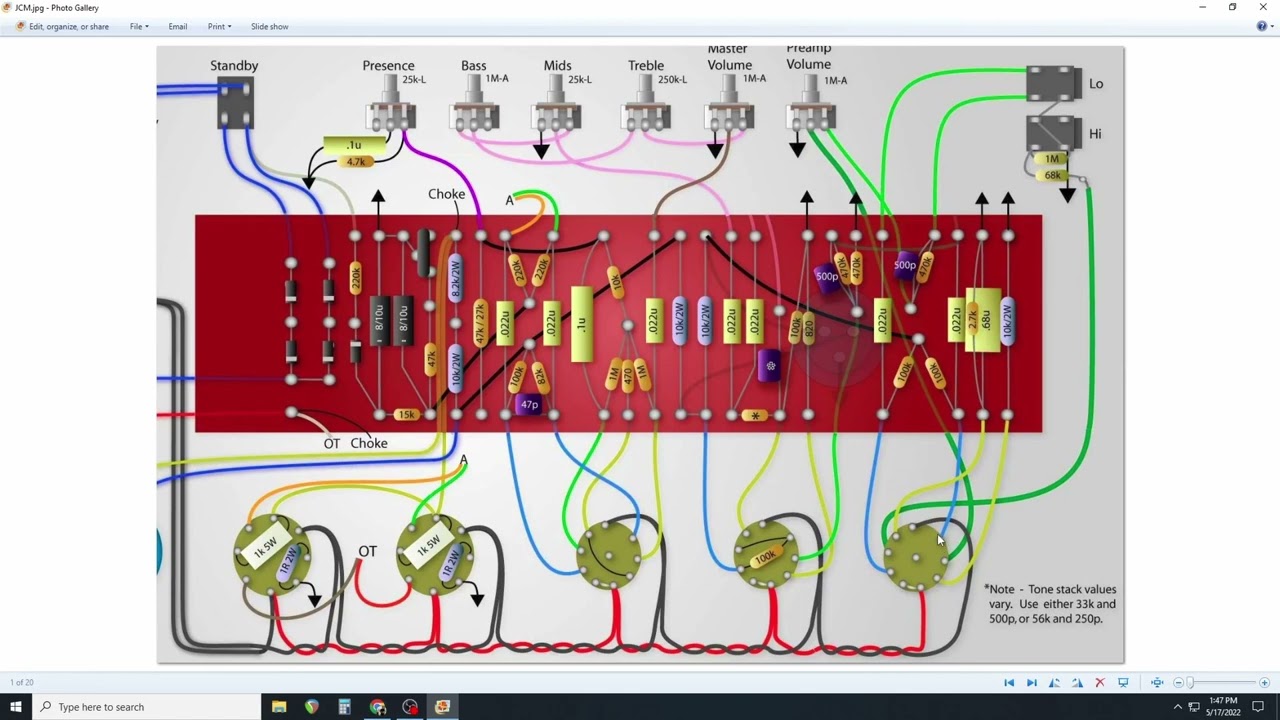The height and width of the screenshot is (720, 1280).
Task: Open the Print menu dropdown
Action: pos(219,27)
